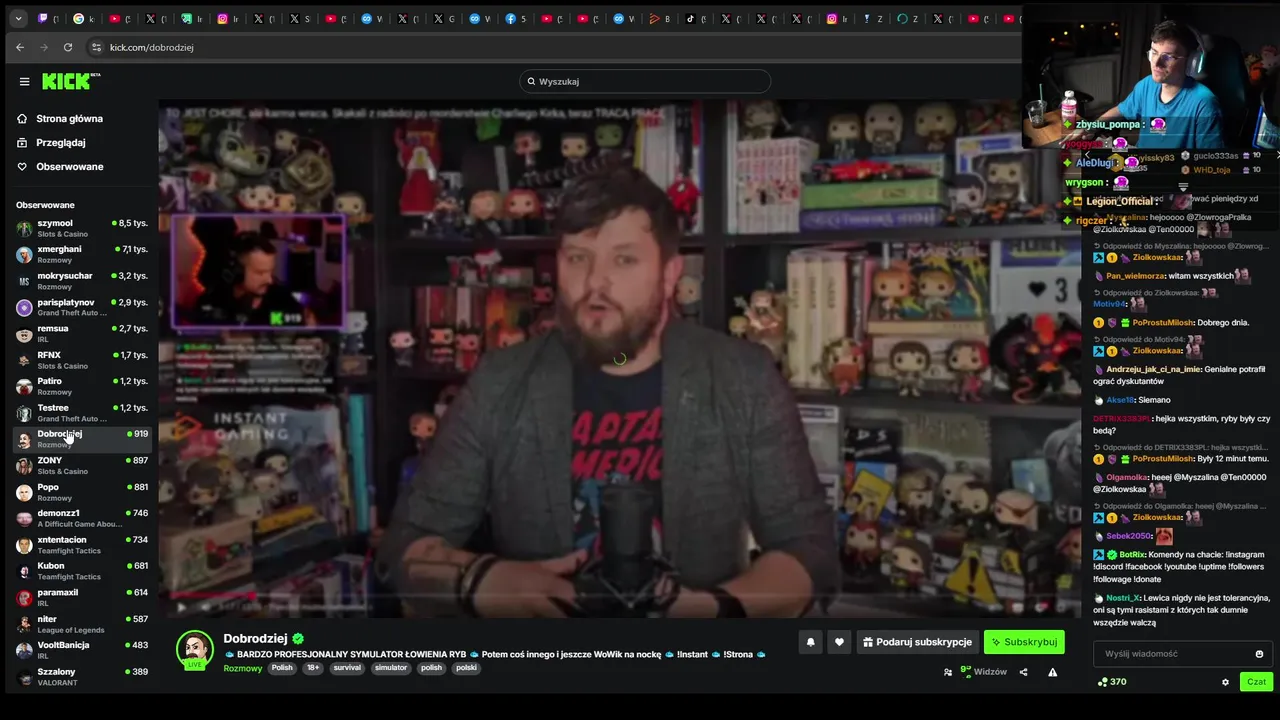Click the KICK logo

tap(70, 81)
